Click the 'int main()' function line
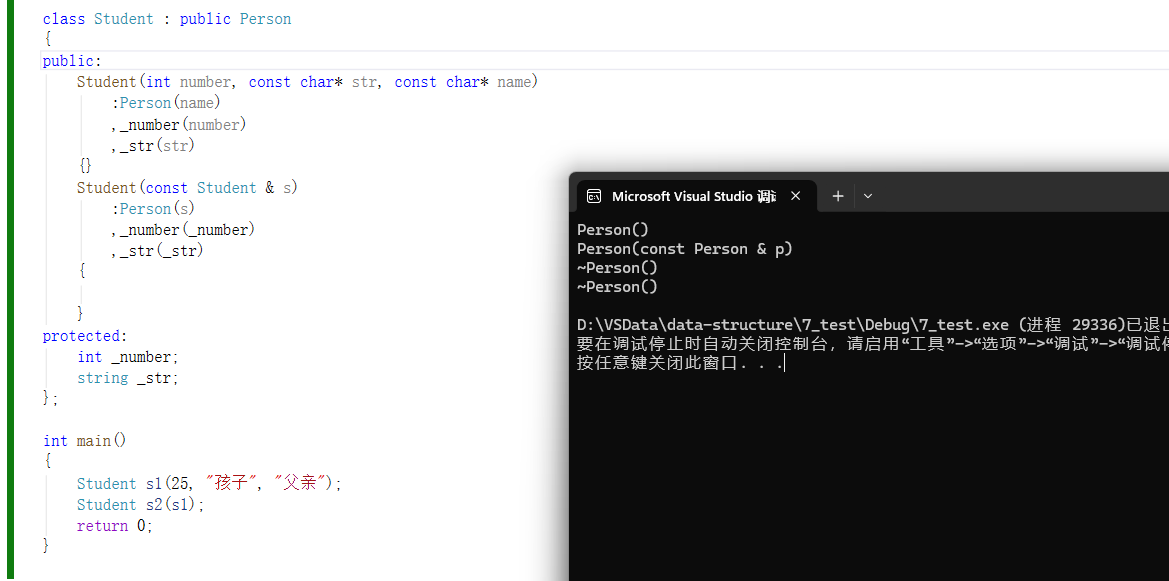The image size is (1169, 581). 85,441
